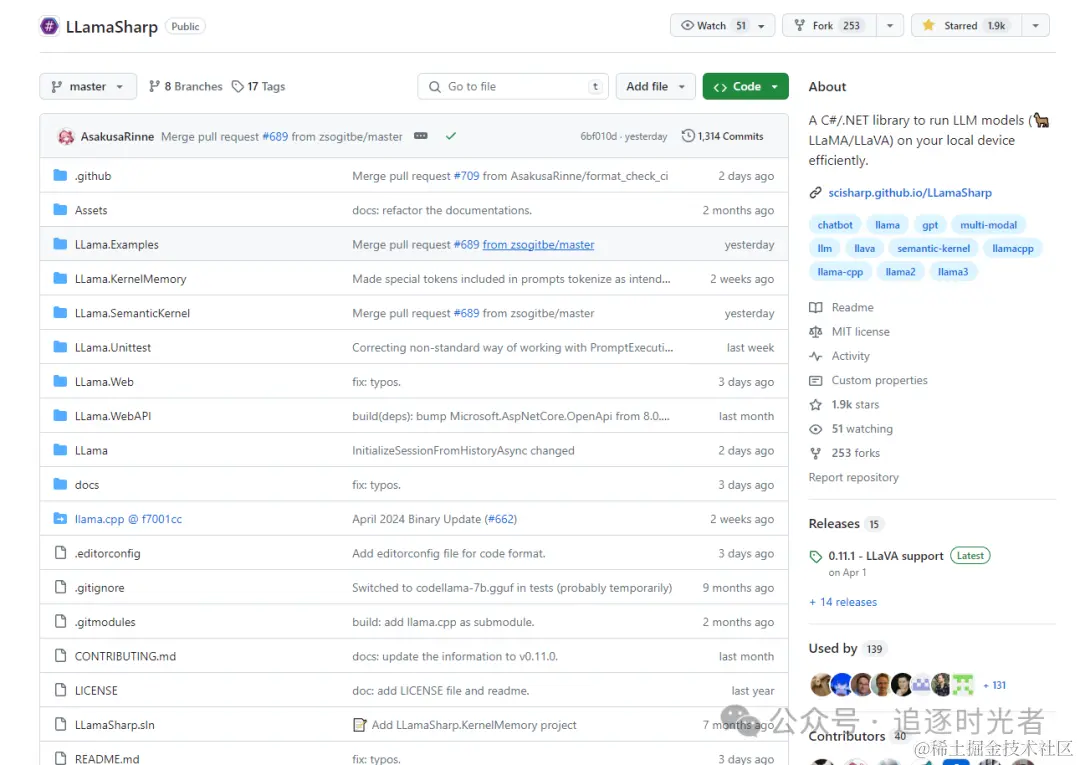This screenshot has width=1080, height=765.
Task: Open the LLama folder
Action: coord(91,450)
